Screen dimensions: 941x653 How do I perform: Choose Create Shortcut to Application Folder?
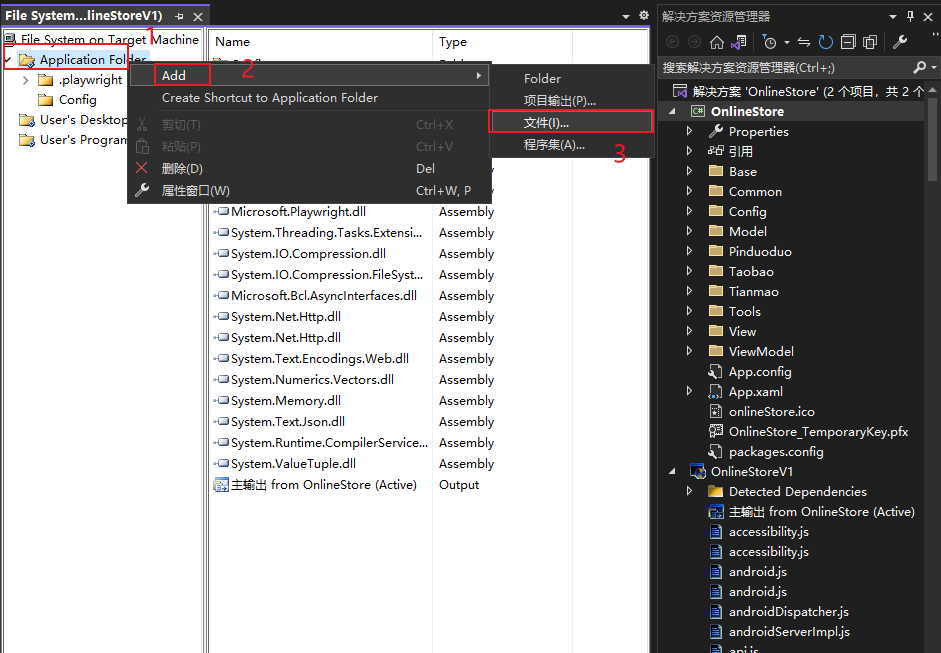tap(270, 98)
